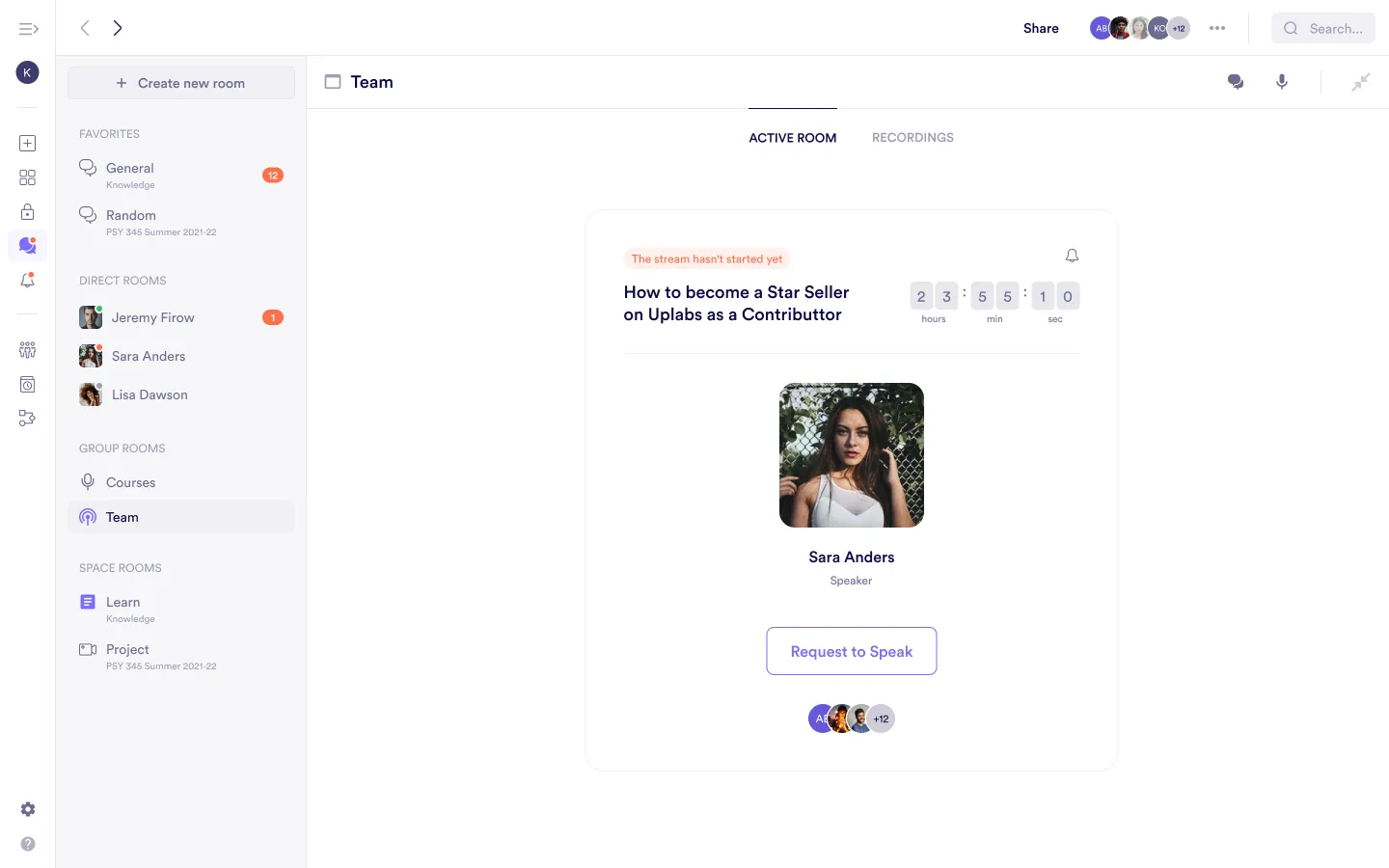Switch to the Recordings tab
This screenshot has width=1389, height=868.
point(912,138)
